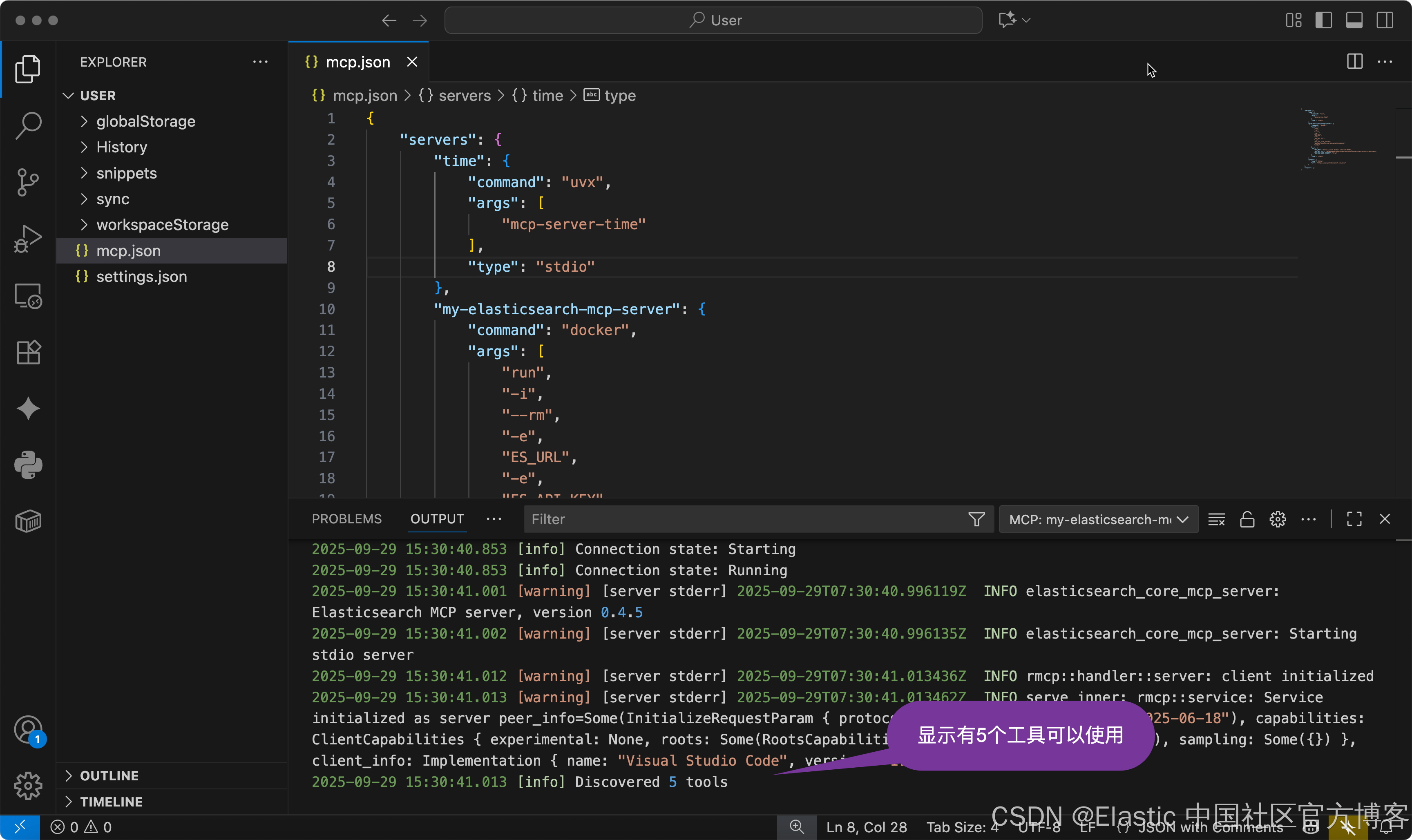Toggle the bottom panel visibility
Screen dimensions: 1412x840
[x=1354, y=20]
